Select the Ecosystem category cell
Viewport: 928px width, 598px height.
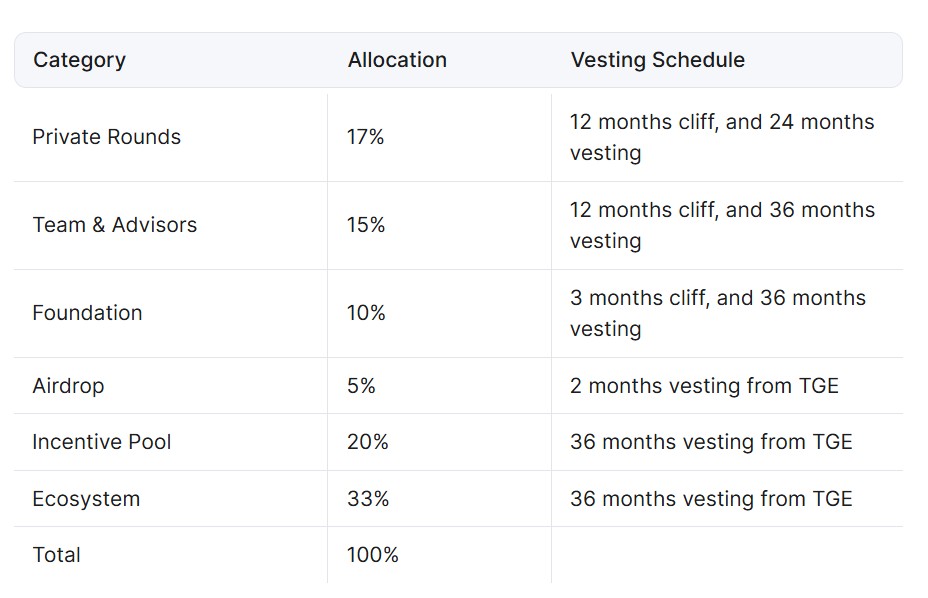click(86, 498)
